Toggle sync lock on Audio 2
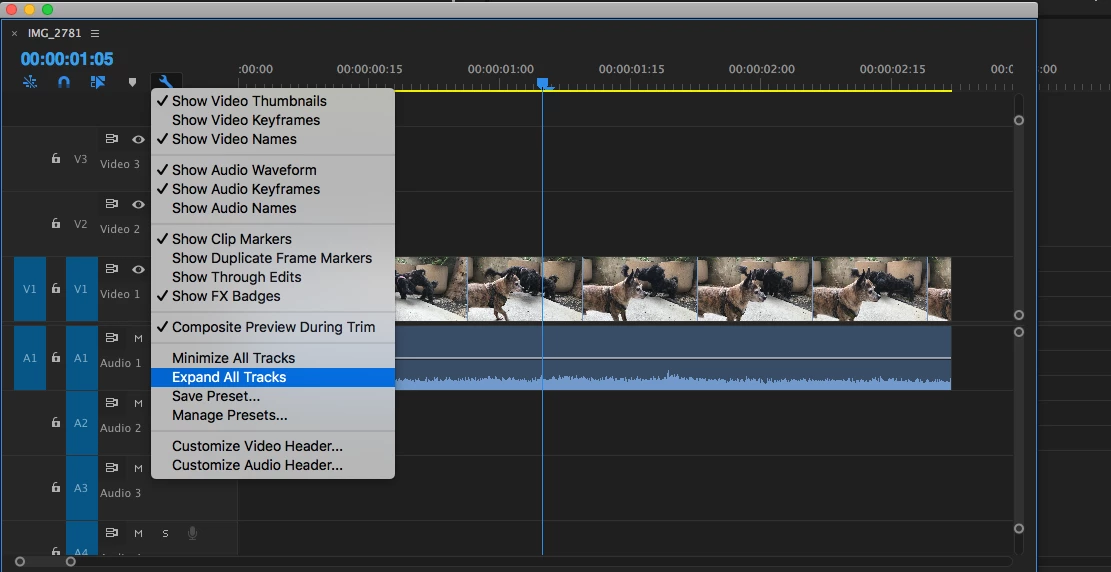The image size is (1111, 572). 111,403
